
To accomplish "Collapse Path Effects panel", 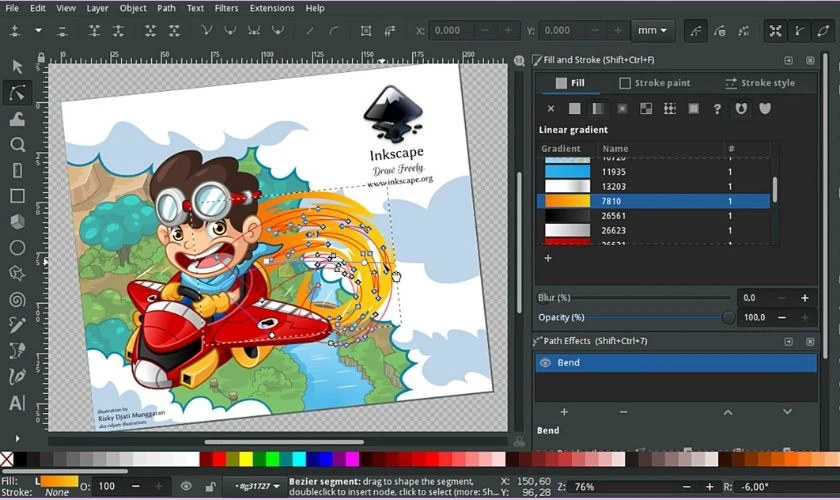I will pos(788,341).
